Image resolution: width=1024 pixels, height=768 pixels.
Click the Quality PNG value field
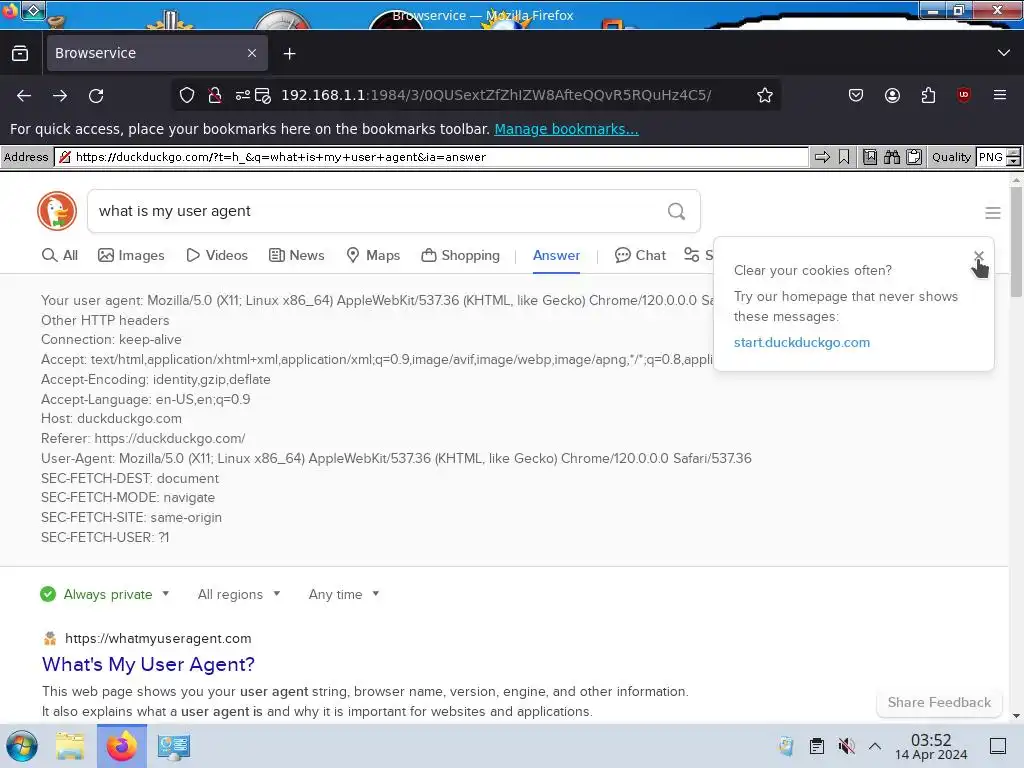click(x=991, y=157)
